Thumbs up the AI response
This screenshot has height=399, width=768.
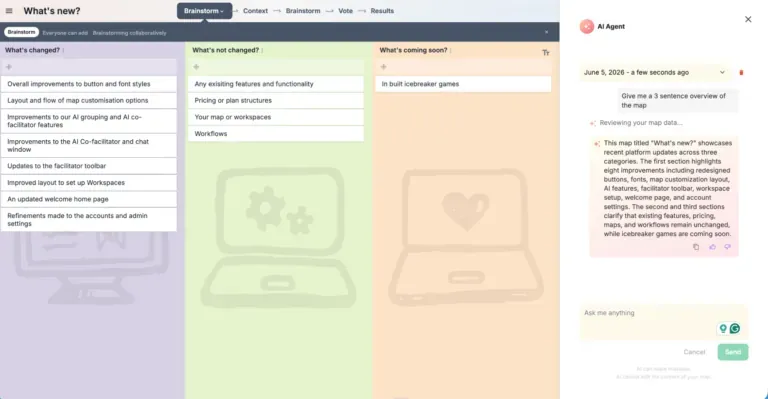pyautogui.click(x=712, y=247)
